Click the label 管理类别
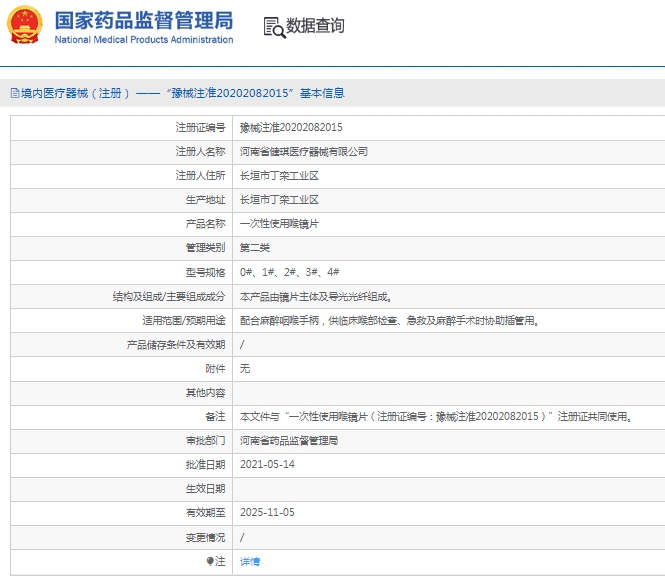The width and height of the screenshot is (665, 581). pos(206,248)
